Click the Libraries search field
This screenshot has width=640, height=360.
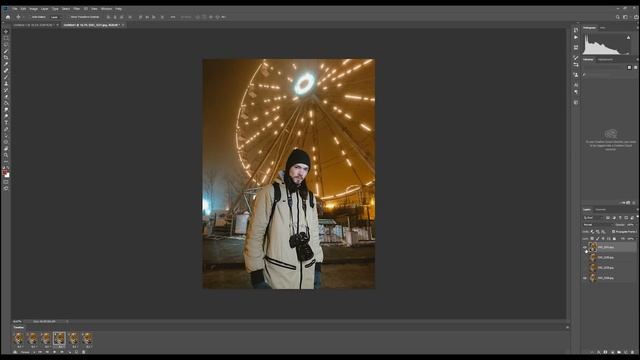tap(609, 75)
